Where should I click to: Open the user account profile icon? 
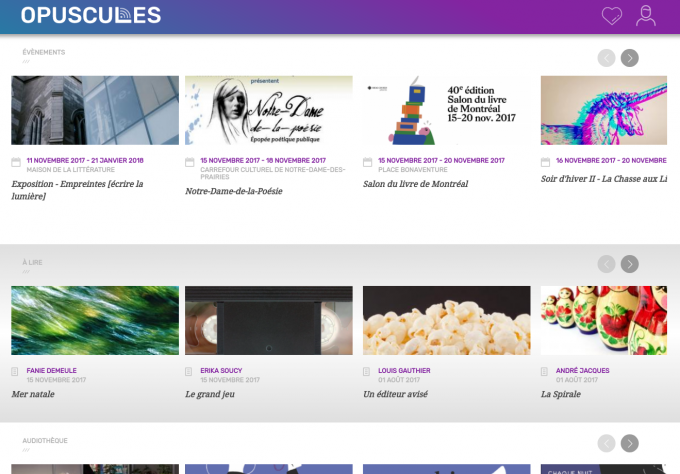tap(646, 16)
